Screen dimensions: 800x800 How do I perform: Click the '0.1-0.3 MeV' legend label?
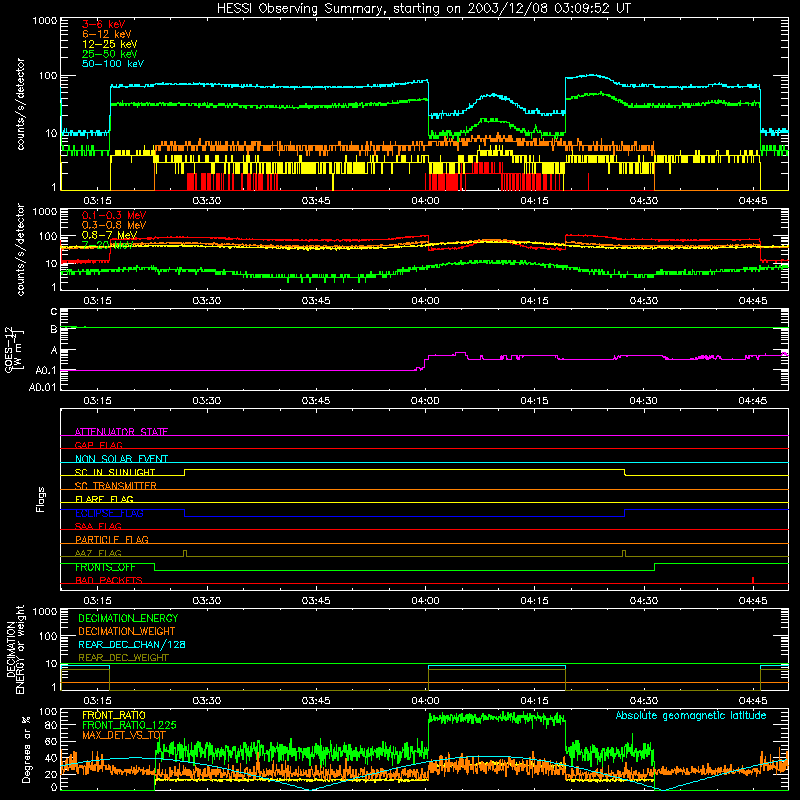click(114, 215)
